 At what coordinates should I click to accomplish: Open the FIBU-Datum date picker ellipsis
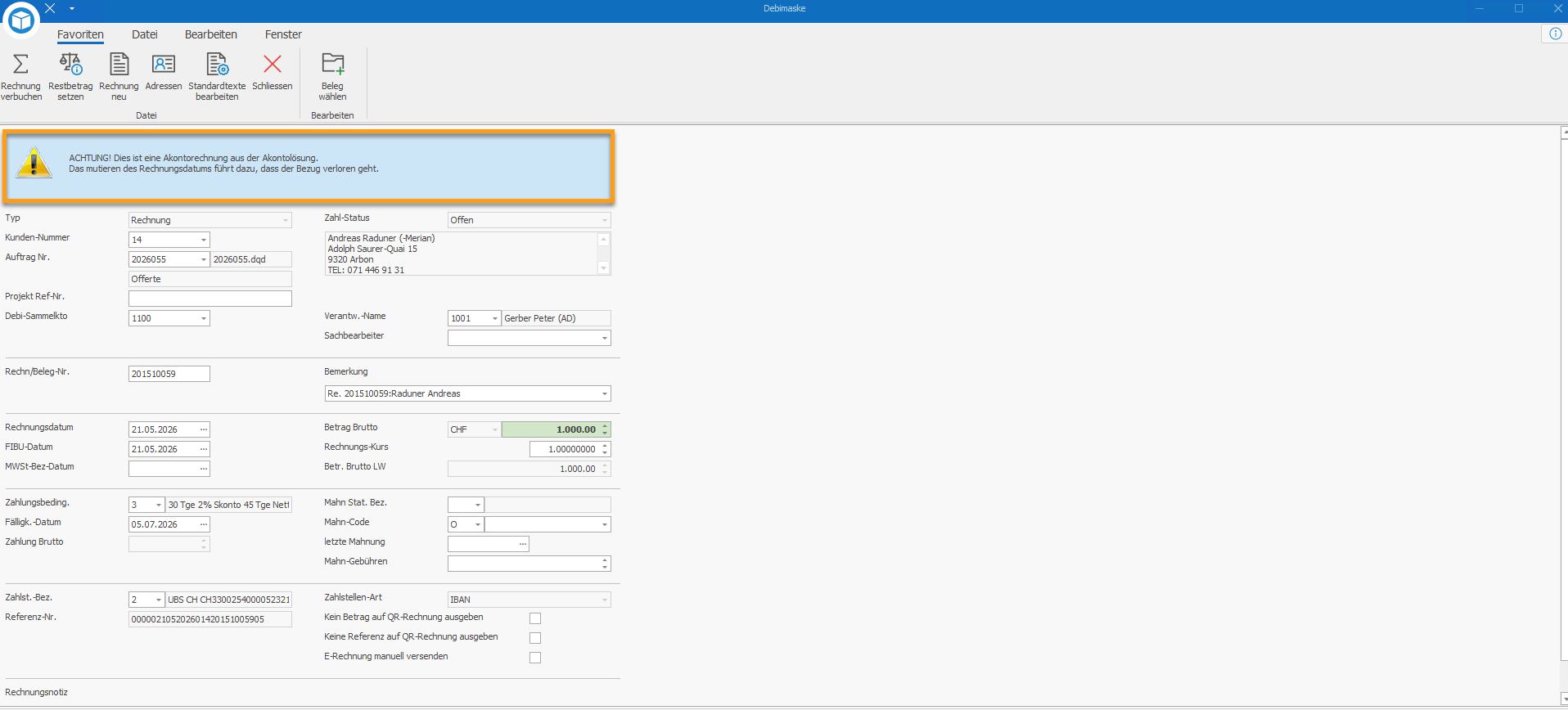(204, 449)
